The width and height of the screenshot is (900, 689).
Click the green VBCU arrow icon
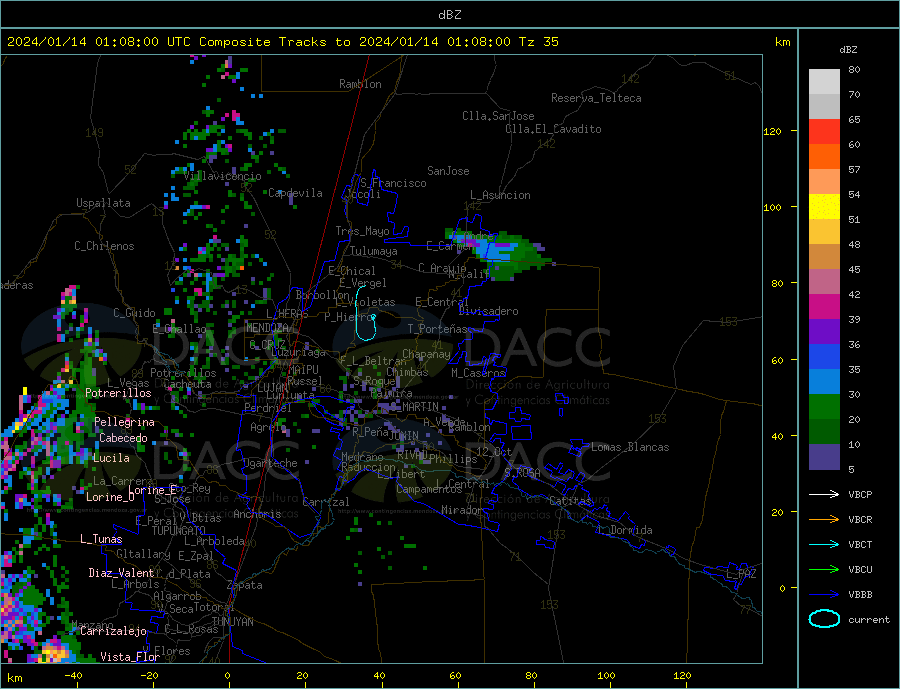coord(824,570)
